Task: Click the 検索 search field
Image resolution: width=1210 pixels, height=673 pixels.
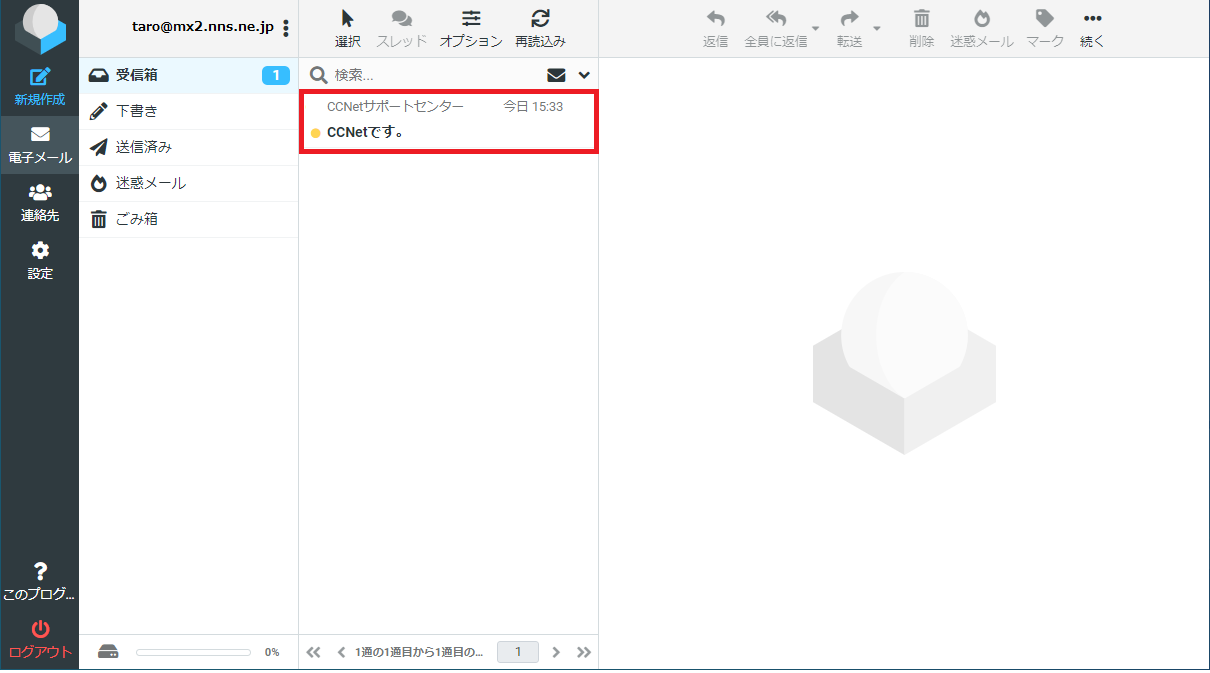Action: click(435, 75)
